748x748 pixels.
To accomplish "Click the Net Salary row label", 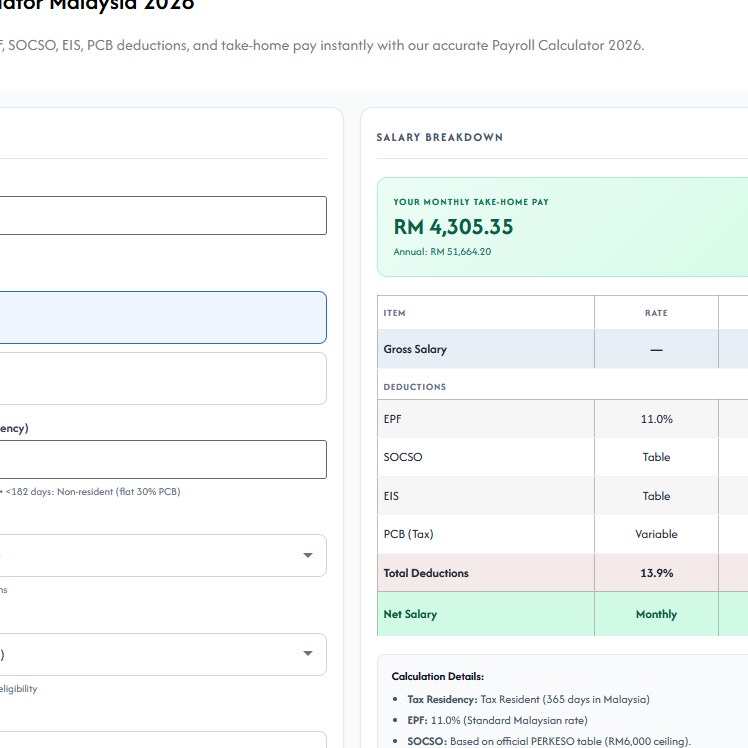I will pyautogui.click(x=410, y=614).
